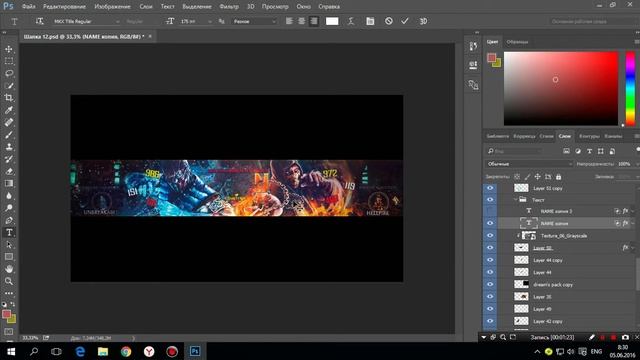The image size is (640, 360).
Task: Show the NAME копия 3 layer
Action: pos(490,211)
